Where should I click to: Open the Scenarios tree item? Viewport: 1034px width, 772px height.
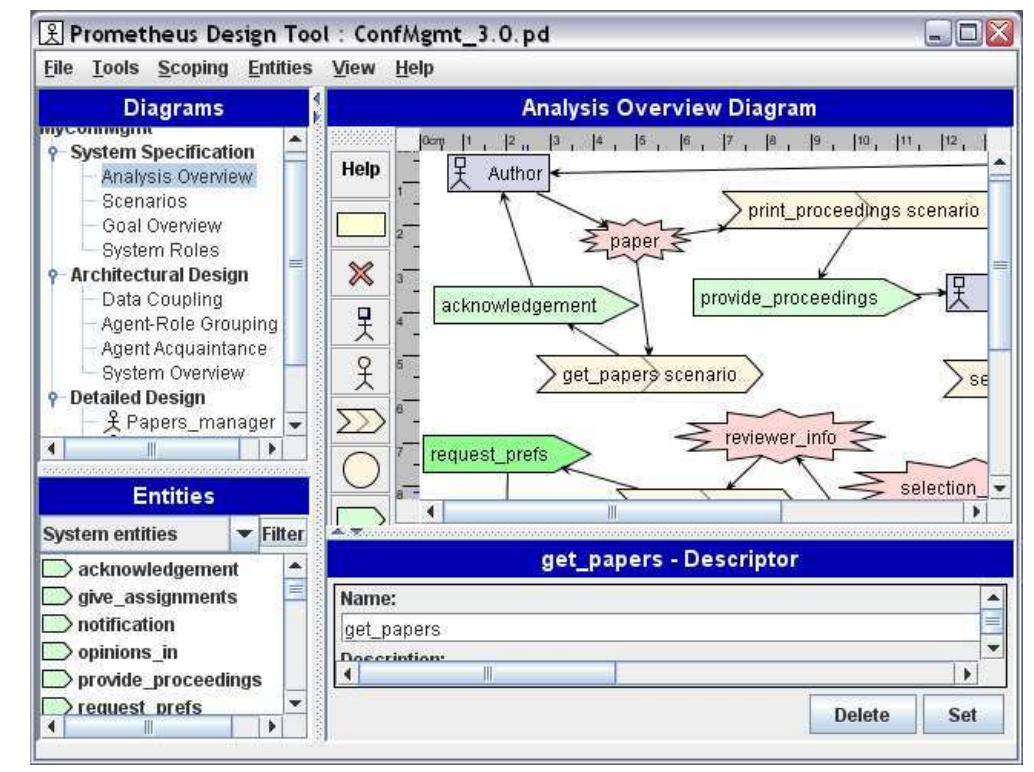[144, 201]
